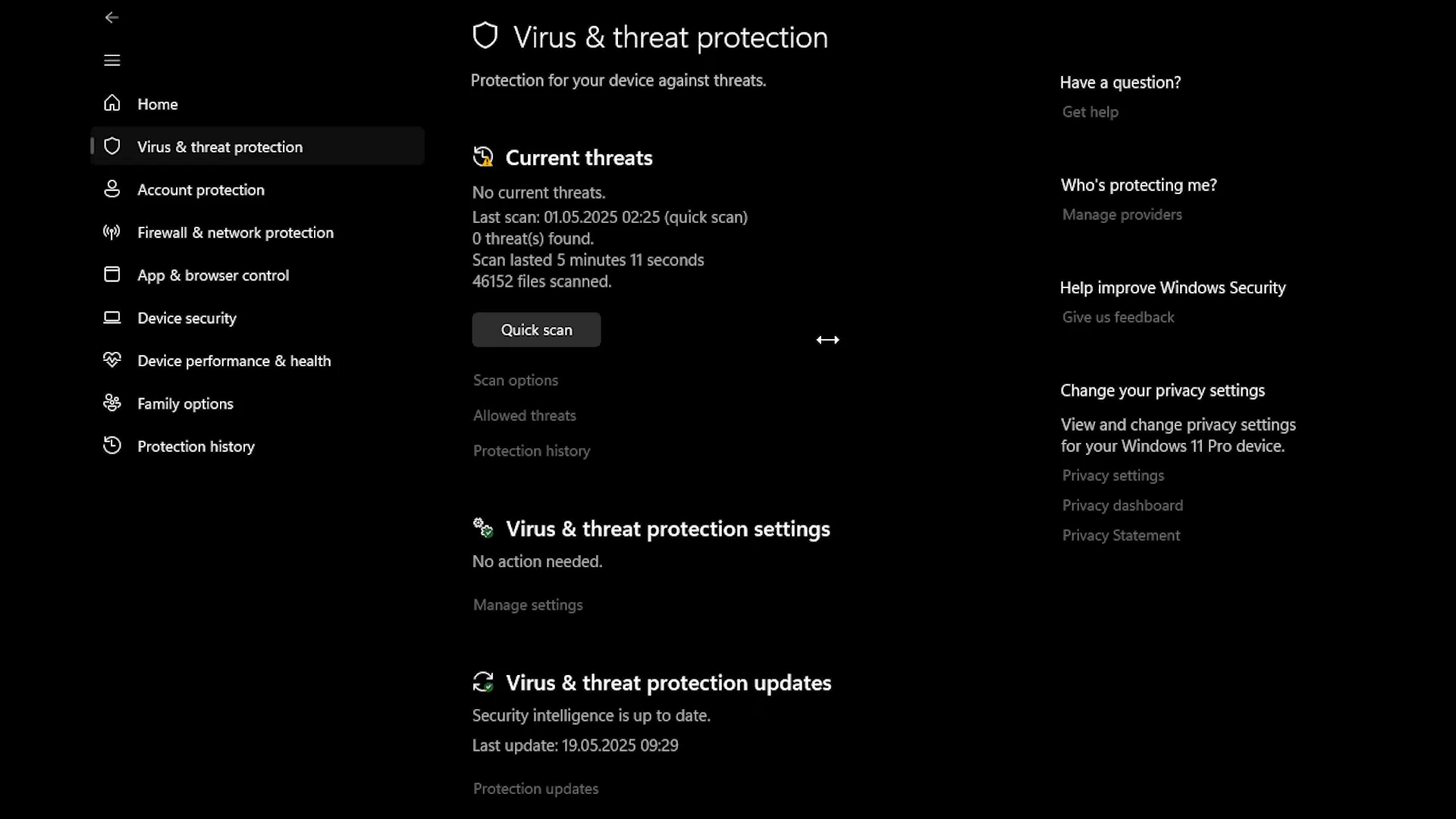This screenshot has width=1456, height=819.
Task: Open Manage settings link
Action: coord(528,605)
